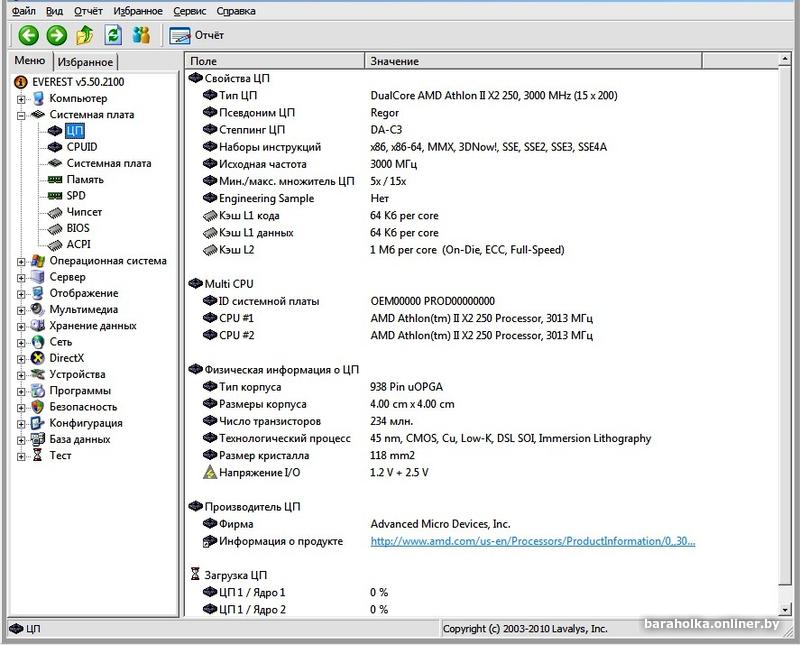The width and height of the screenshot is (800, 645).
Task: Click the green Forward arrow toolbar icon
Action: (57, 36)
